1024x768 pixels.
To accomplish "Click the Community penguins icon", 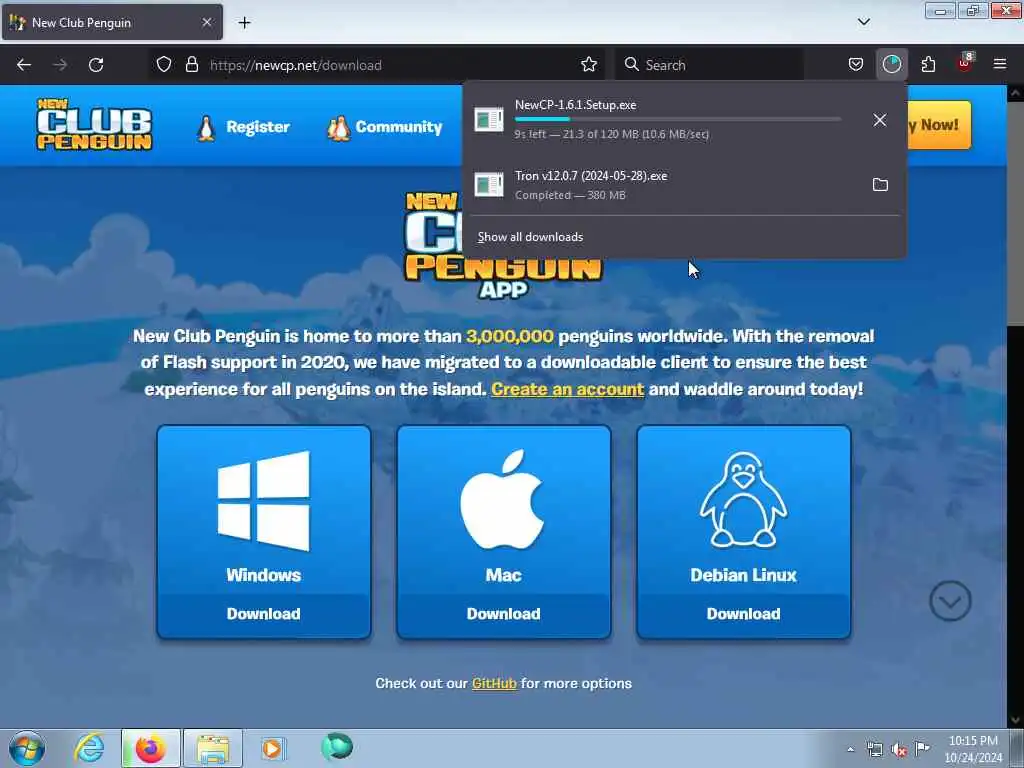I will (x=338, y=129).
